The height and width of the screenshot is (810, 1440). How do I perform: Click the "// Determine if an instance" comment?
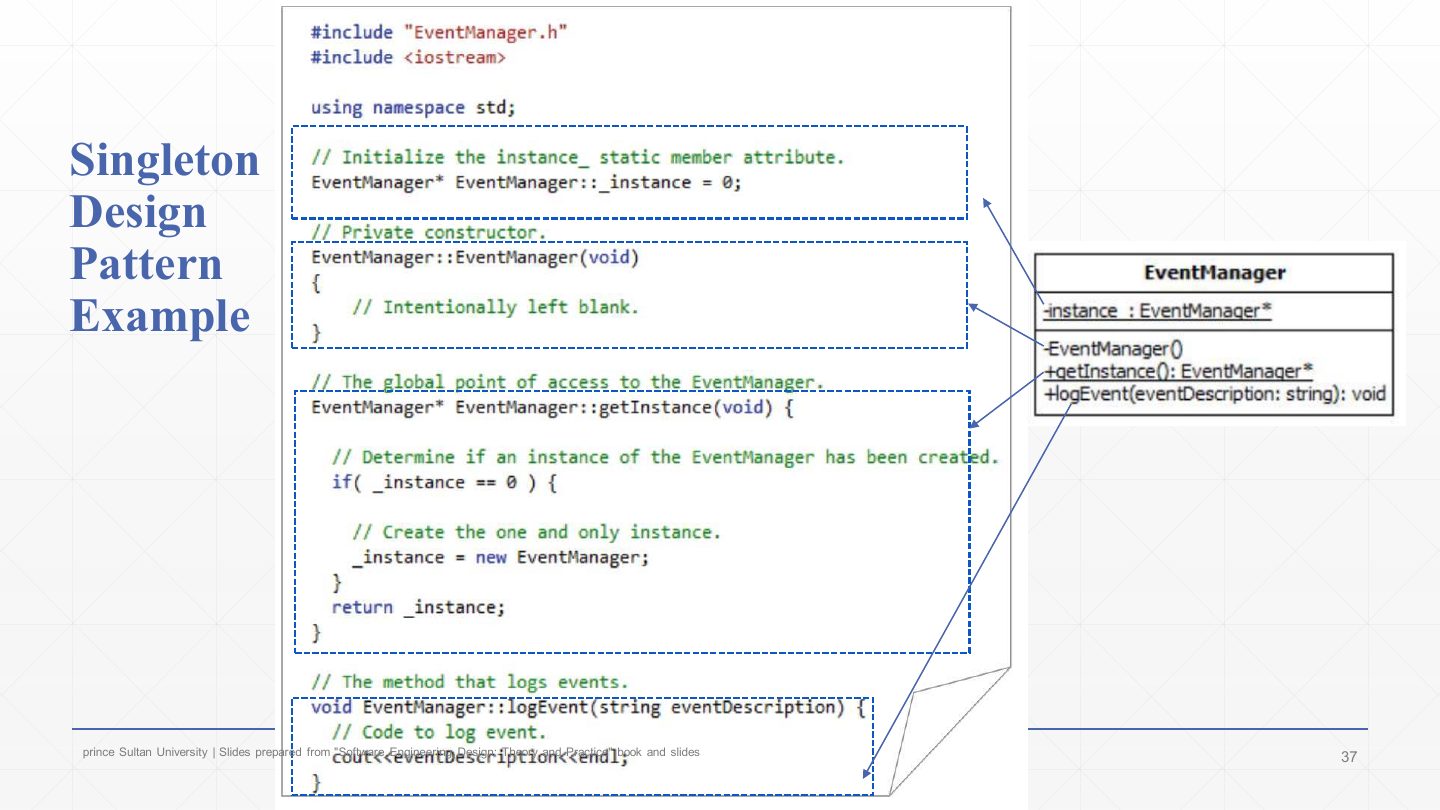666,457
